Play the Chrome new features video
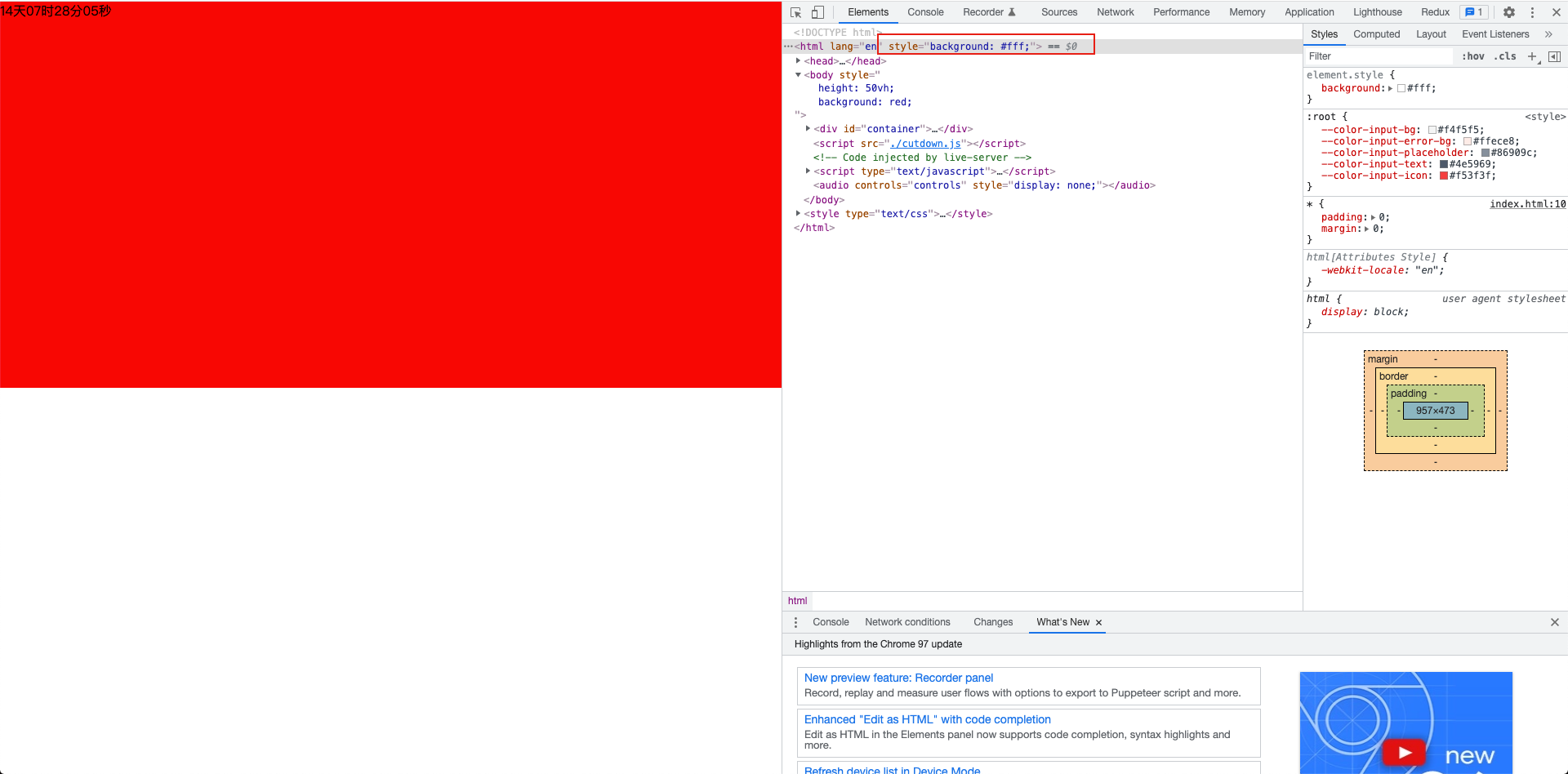The image size is (1568, 774). (1405, 752)
